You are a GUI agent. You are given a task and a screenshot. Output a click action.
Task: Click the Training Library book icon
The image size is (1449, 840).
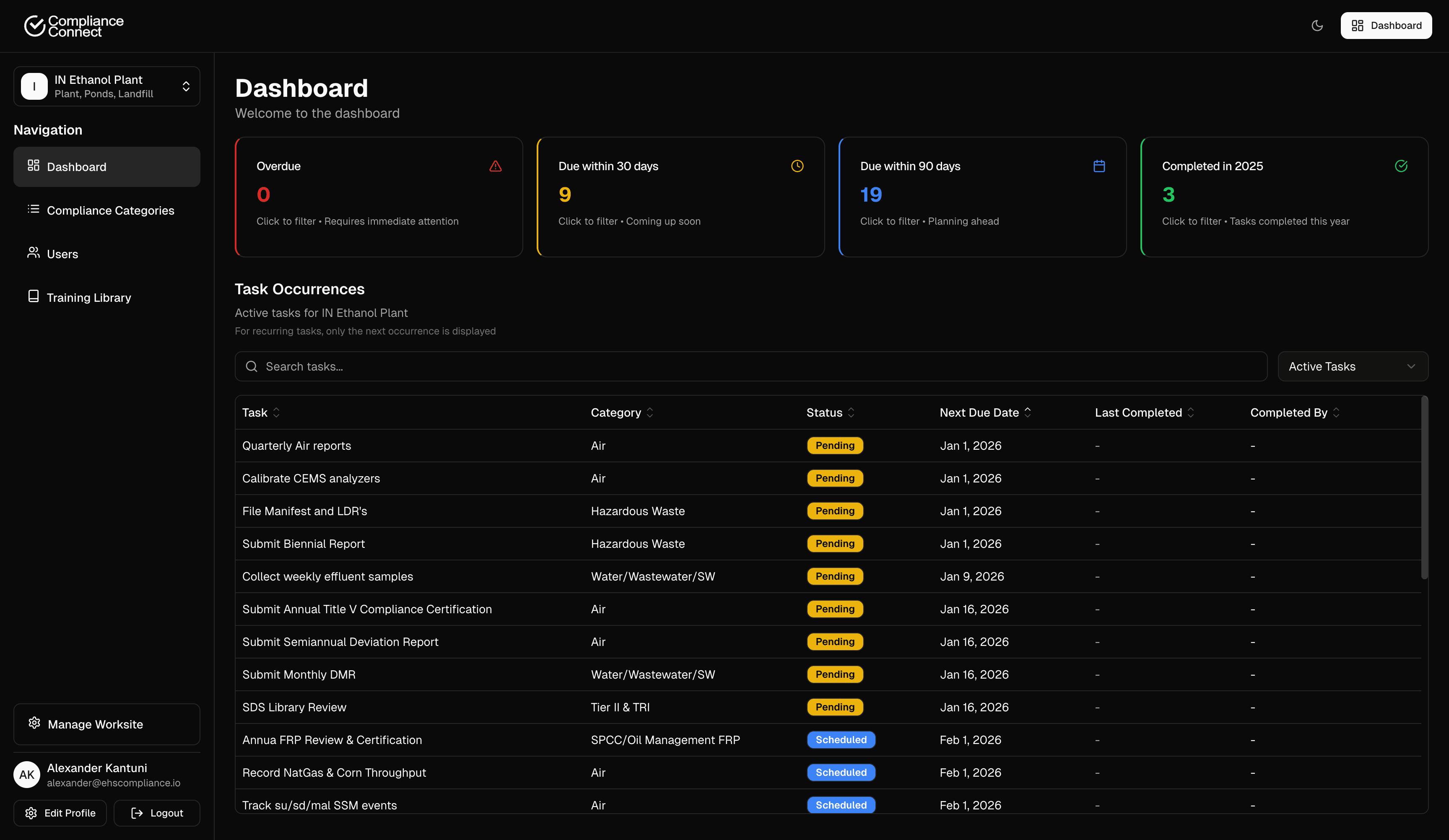click(34, 296)
